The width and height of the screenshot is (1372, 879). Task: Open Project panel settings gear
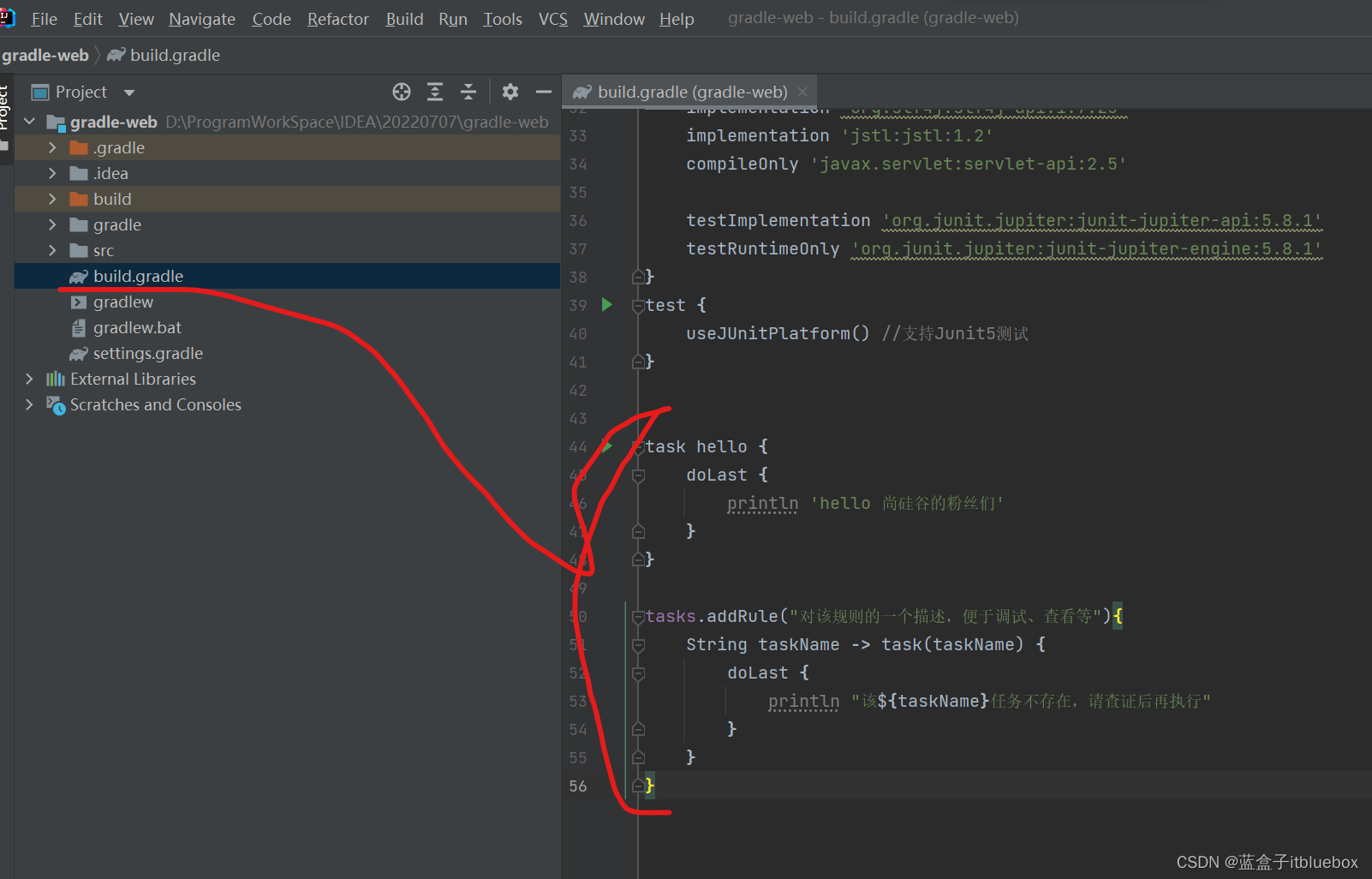[x=510, y=92]
